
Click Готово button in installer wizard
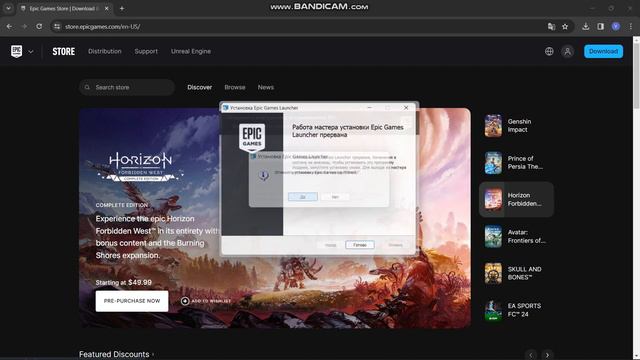pyautogui.click(x=360, y=245)
